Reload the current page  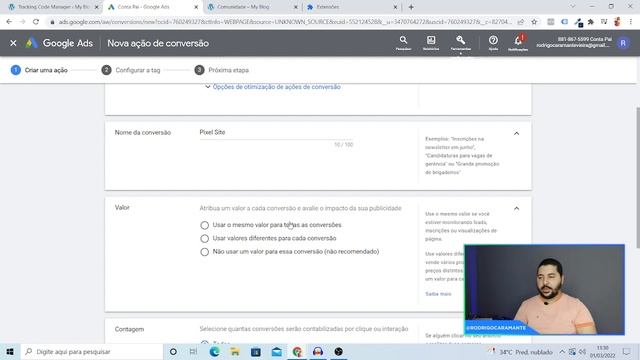(x=36, y=22)
